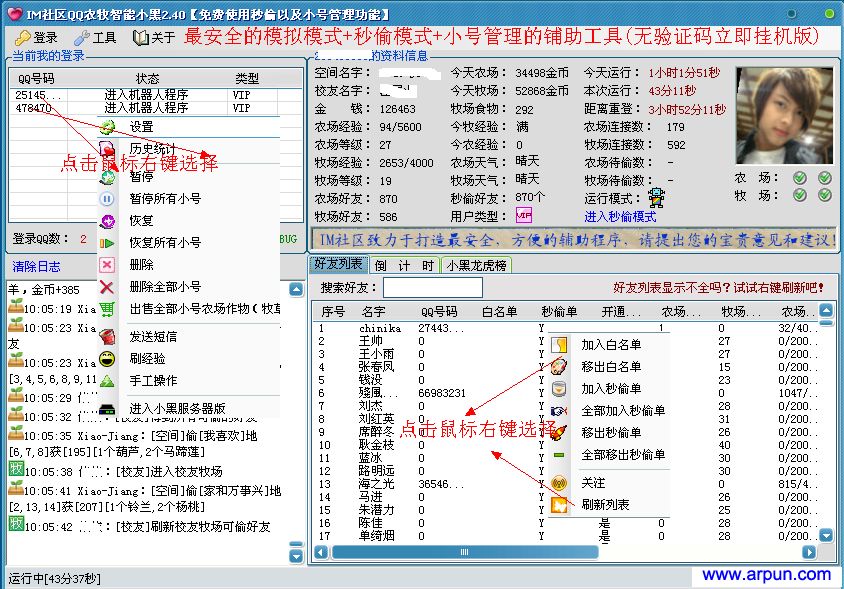Click the 刷新列表 orange icon

559,505
